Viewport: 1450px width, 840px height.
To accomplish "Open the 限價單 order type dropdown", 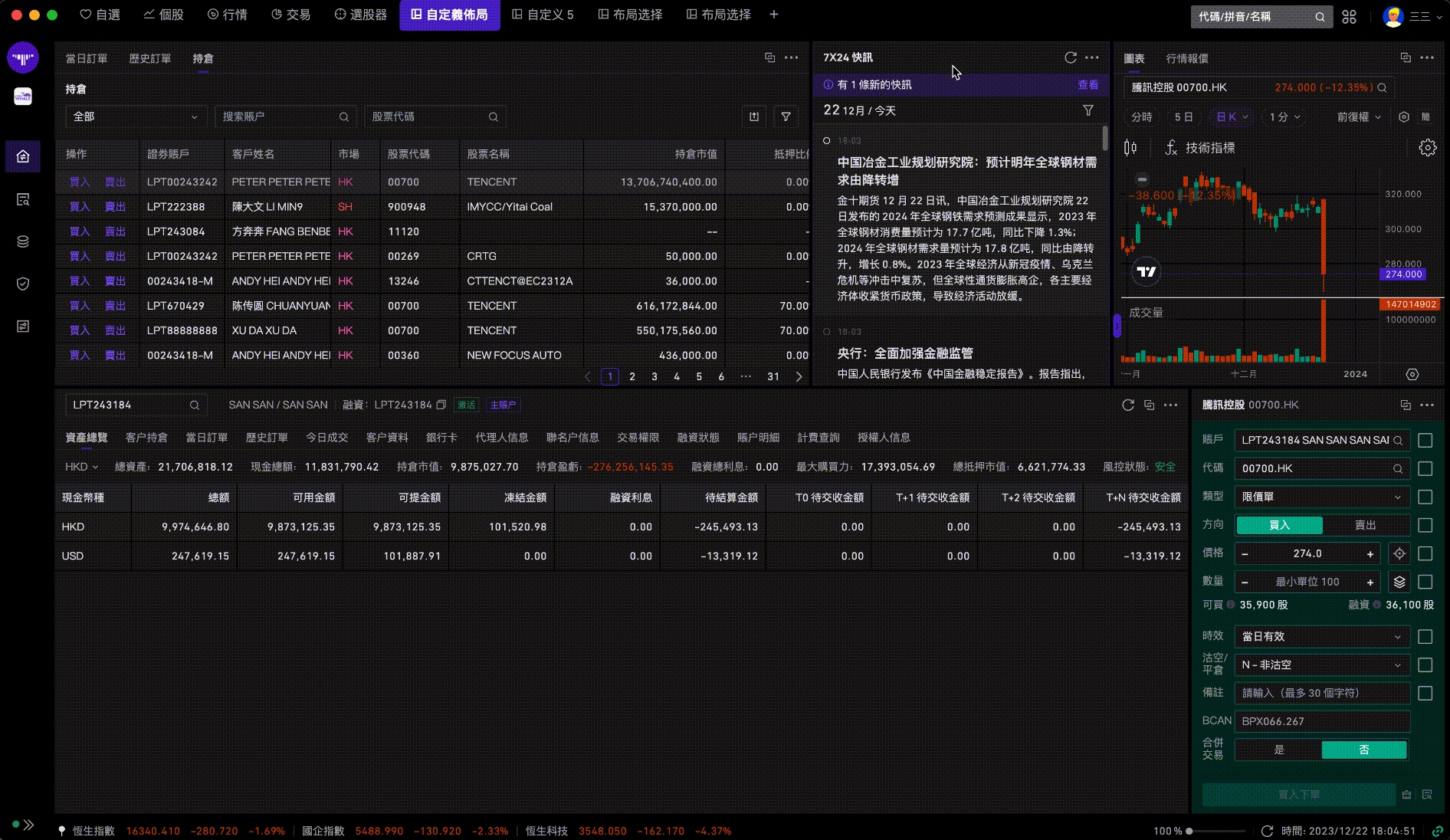I will (1322, 497).
